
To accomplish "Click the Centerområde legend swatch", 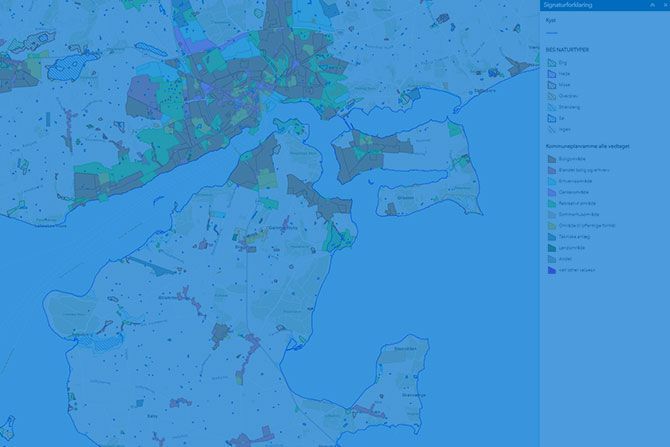I will click(550, 191).
